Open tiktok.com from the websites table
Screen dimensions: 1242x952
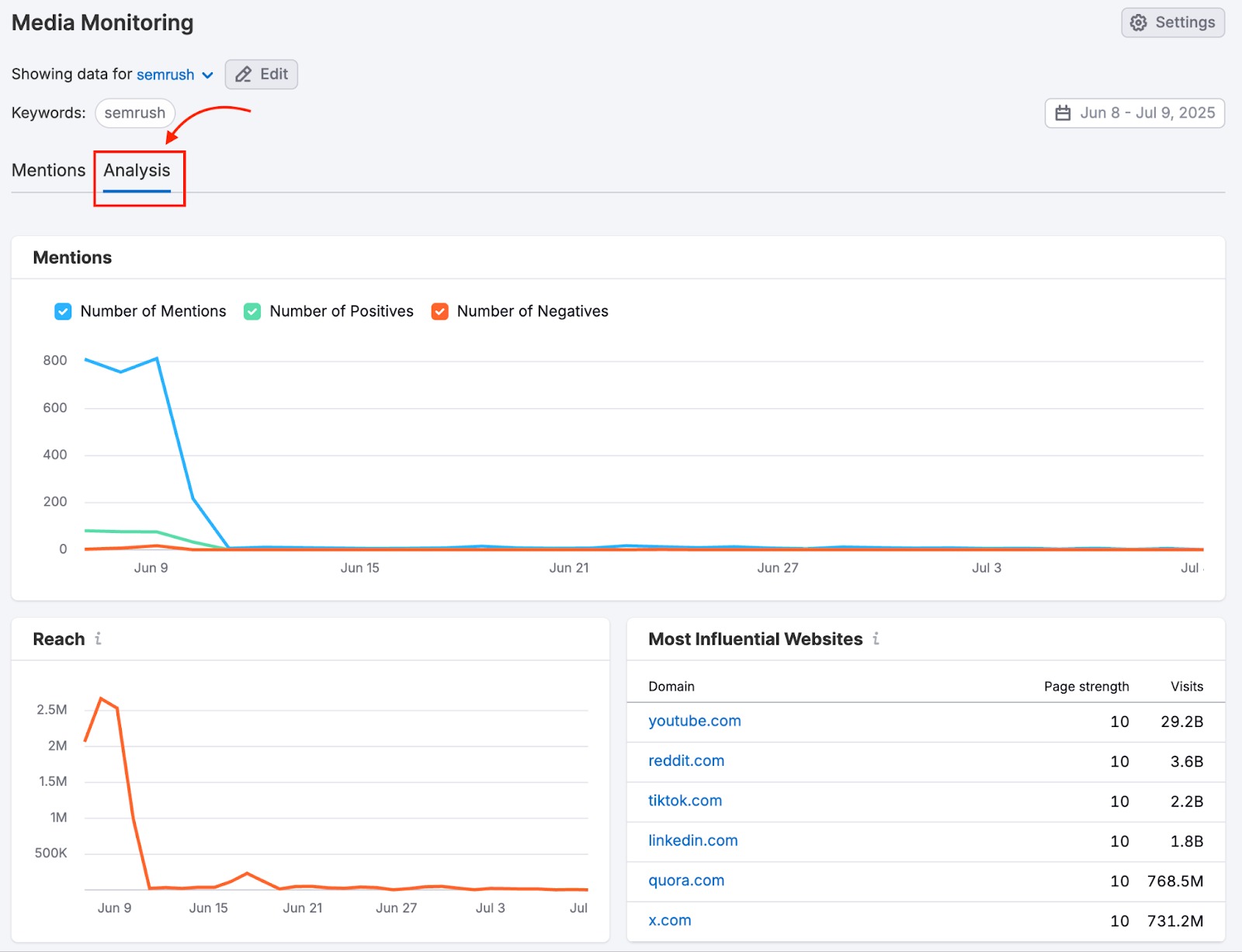pos(684,801)
